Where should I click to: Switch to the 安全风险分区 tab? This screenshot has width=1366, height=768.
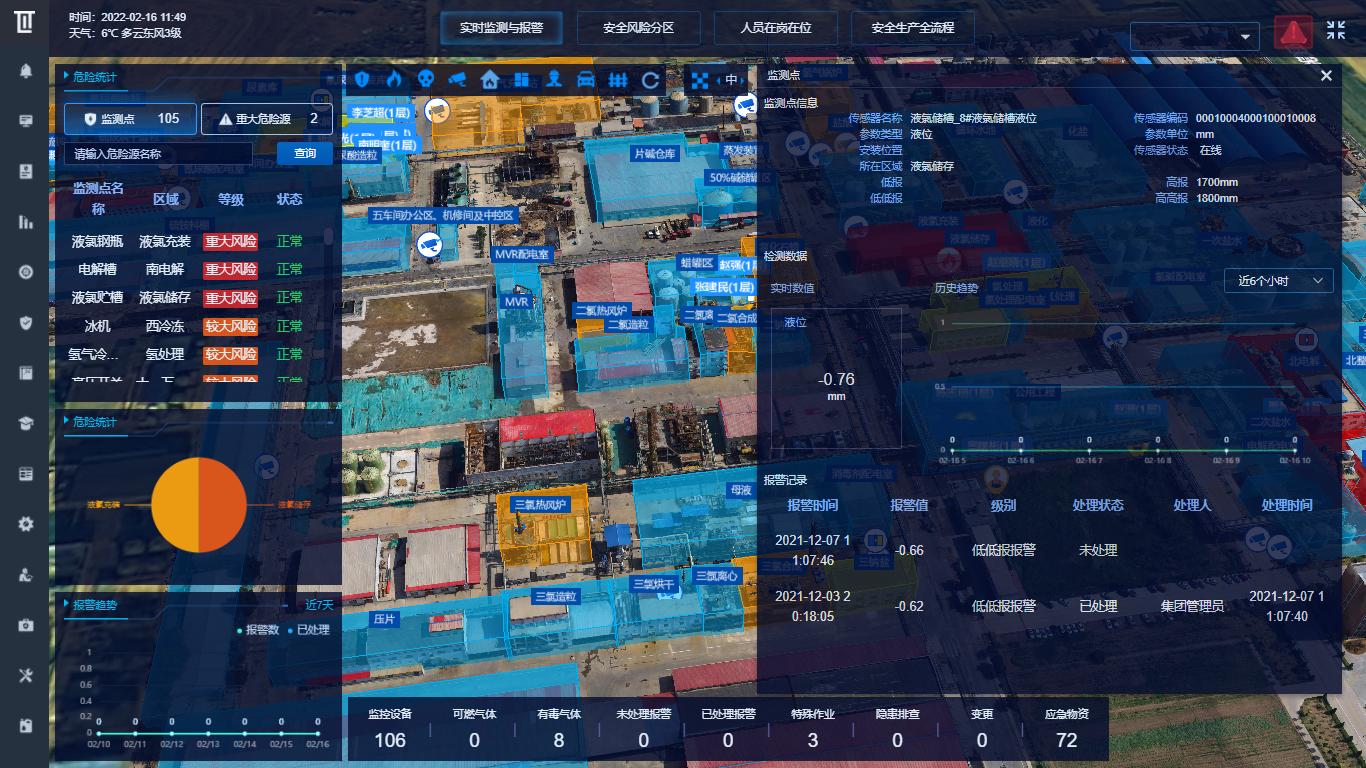click(x=639, y=28)
